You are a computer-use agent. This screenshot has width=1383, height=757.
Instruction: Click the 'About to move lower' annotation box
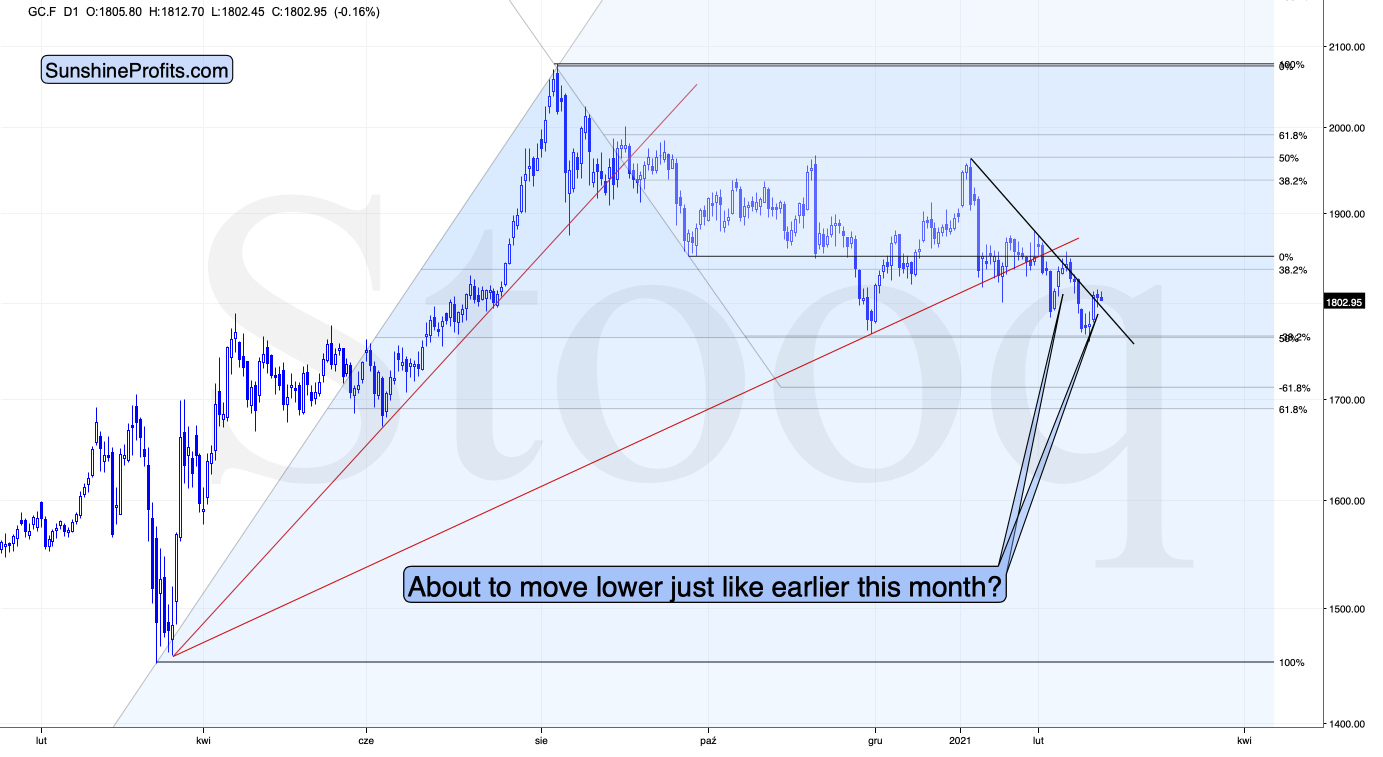tap(705, 586)
